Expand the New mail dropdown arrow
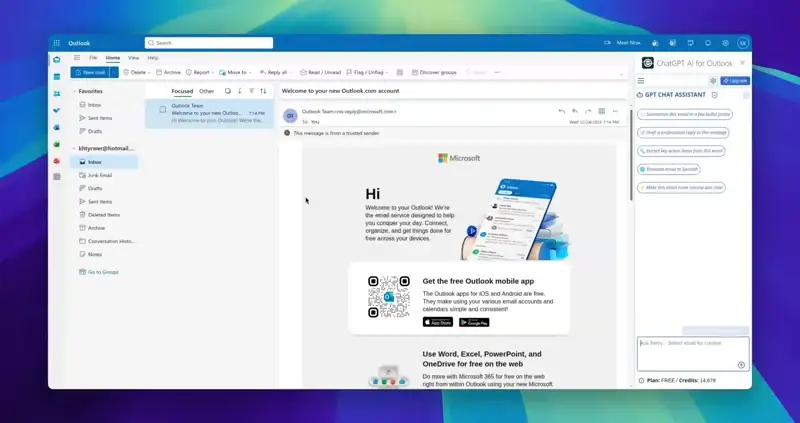This screenshot has width=800, height=423. [115, 72]
